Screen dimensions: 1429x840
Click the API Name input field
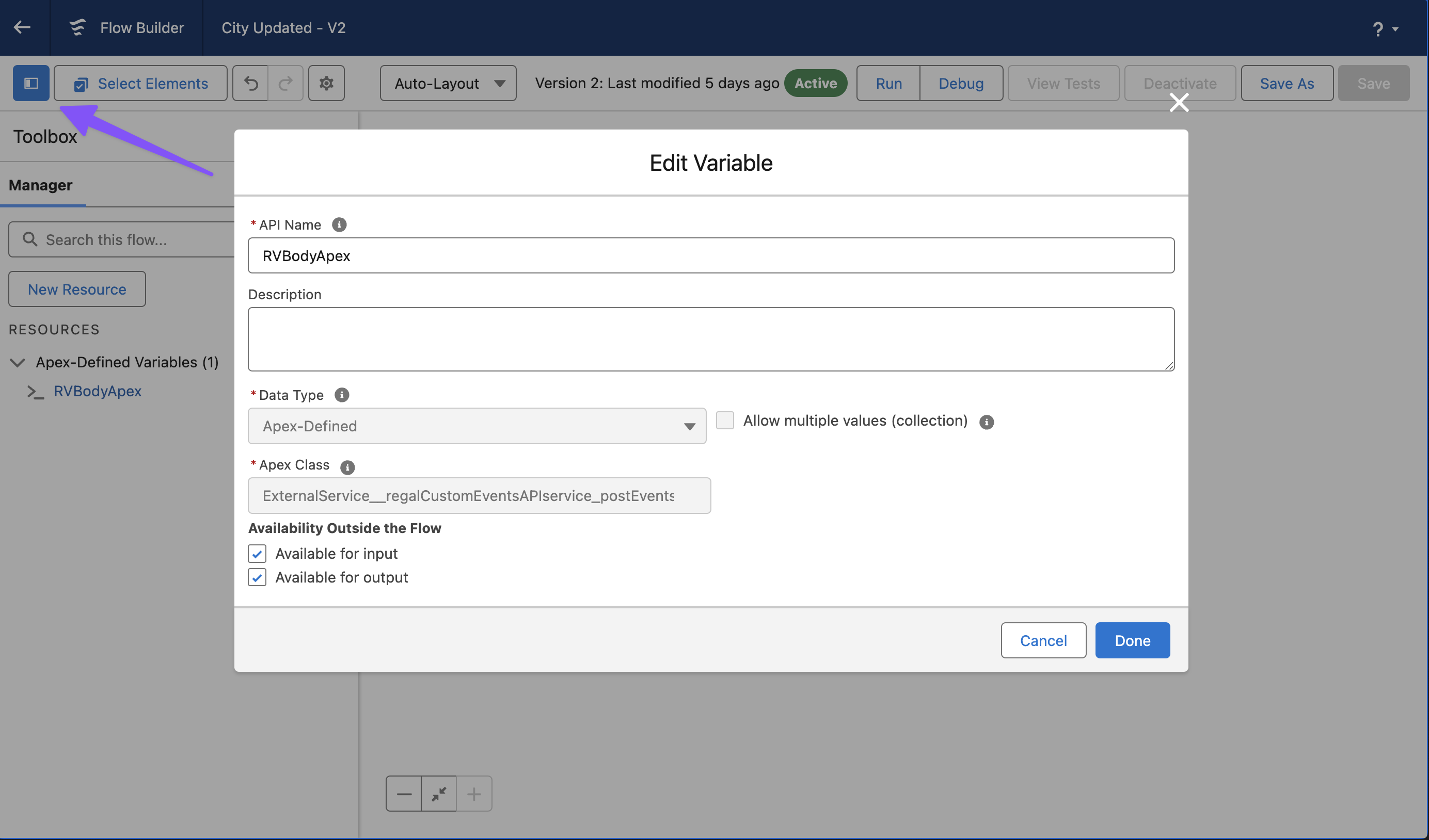[711, 255]
